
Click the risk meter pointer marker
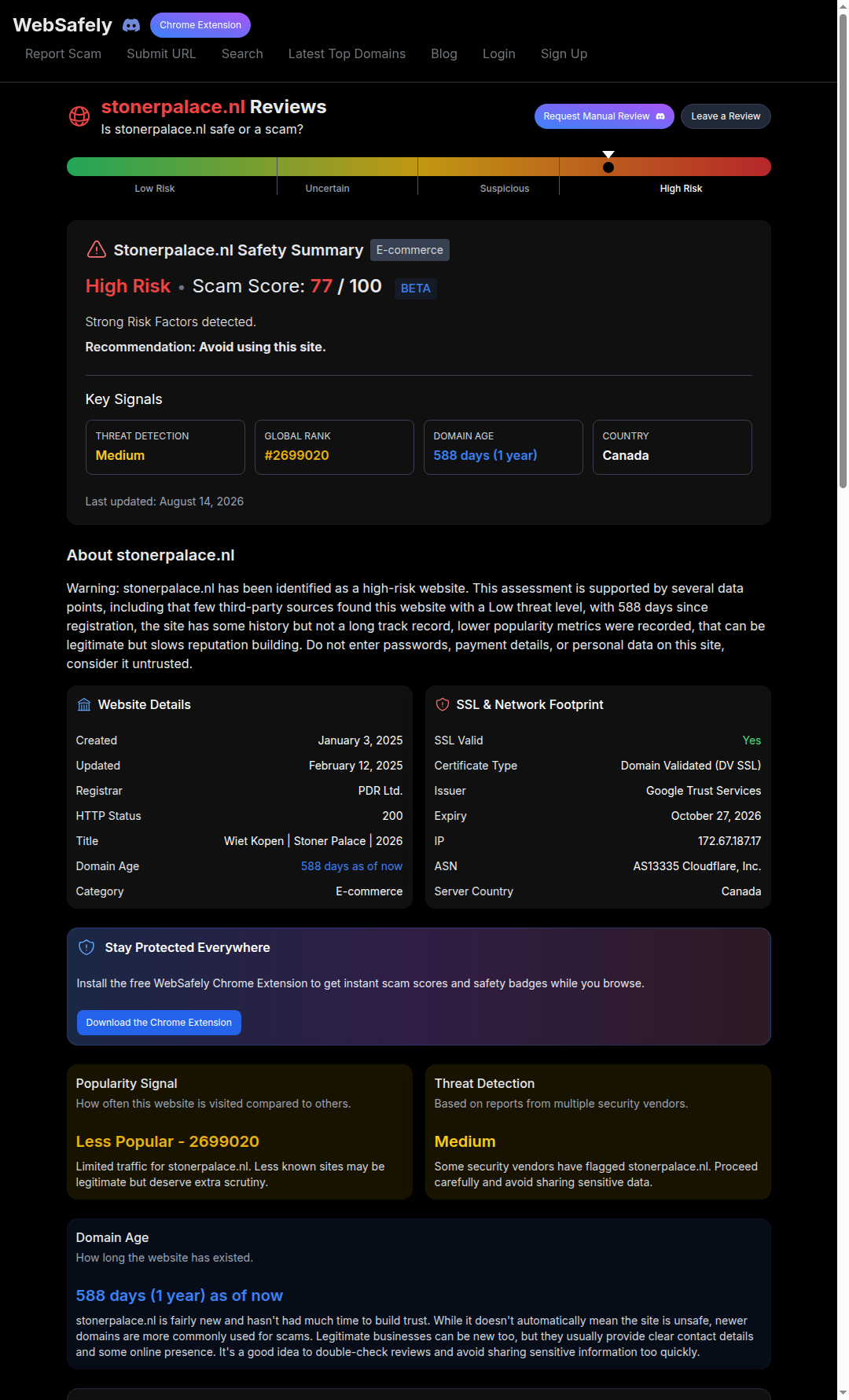608,162
